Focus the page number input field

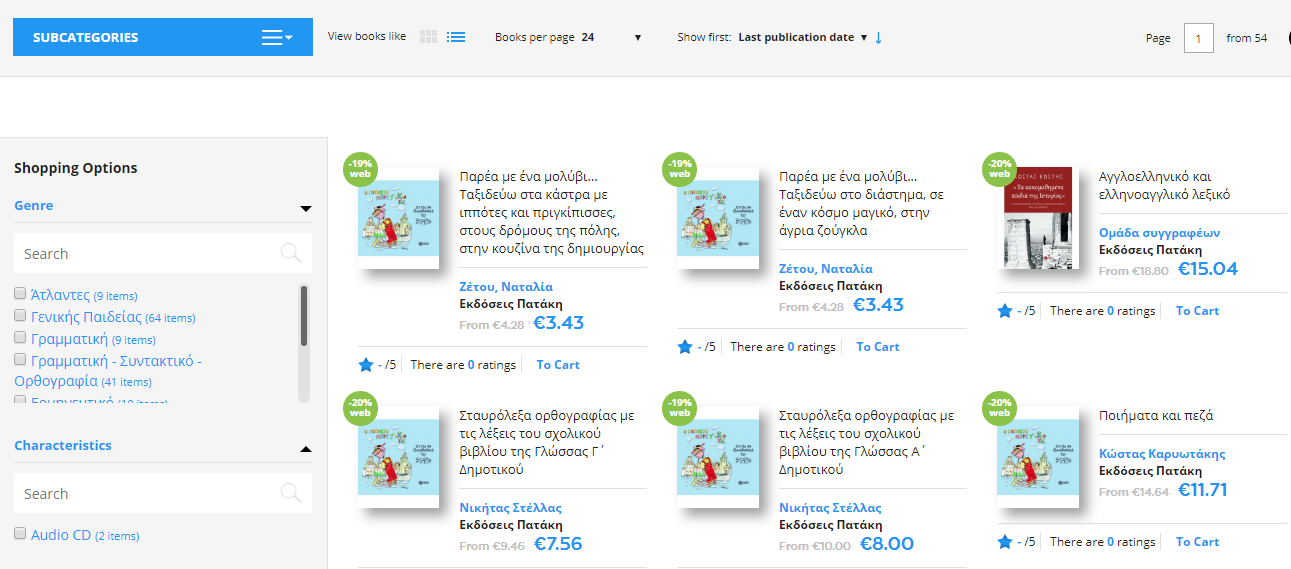[x=1198, y=38]
